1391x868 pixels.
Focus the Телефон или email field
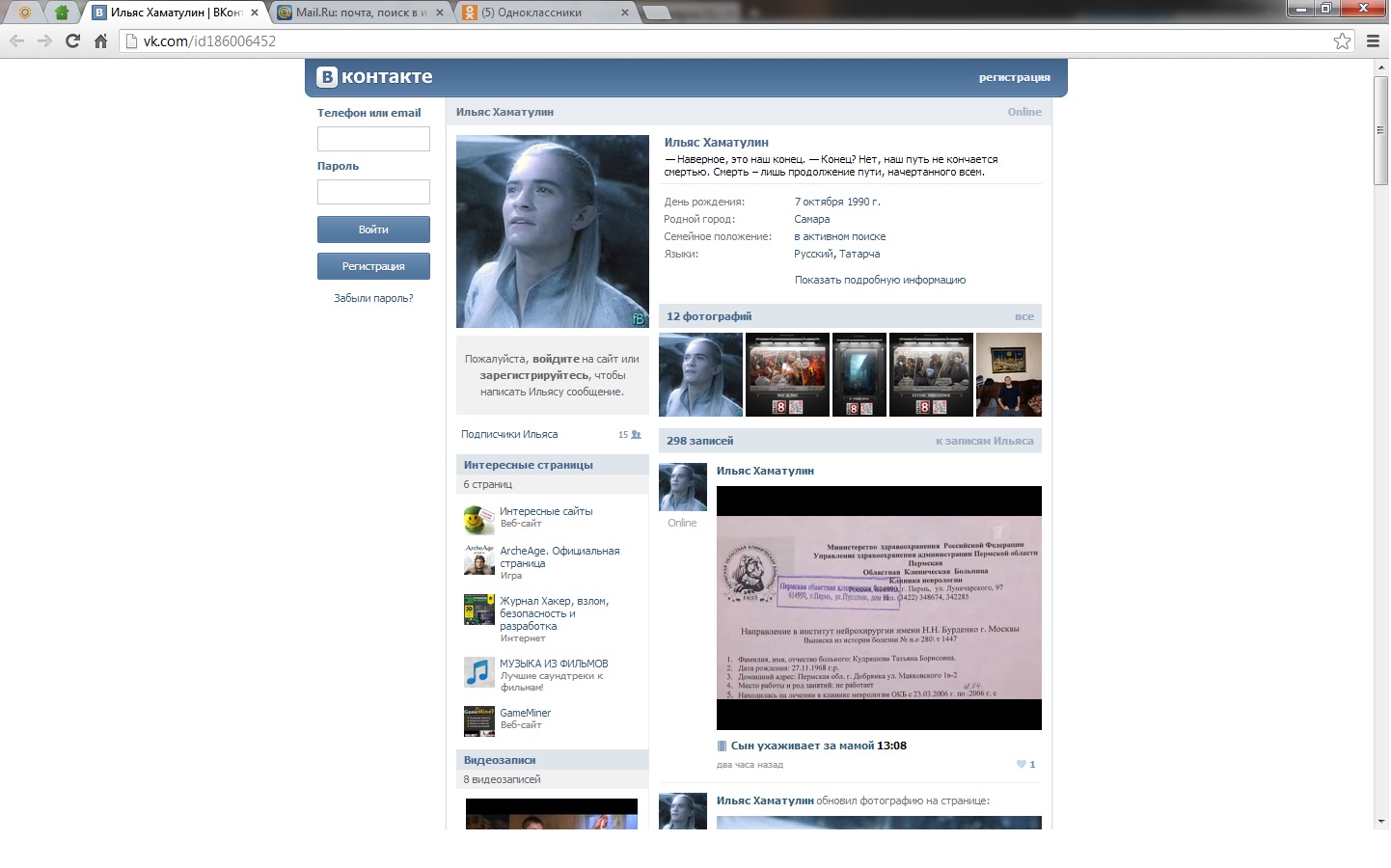(x=373, y=139)
